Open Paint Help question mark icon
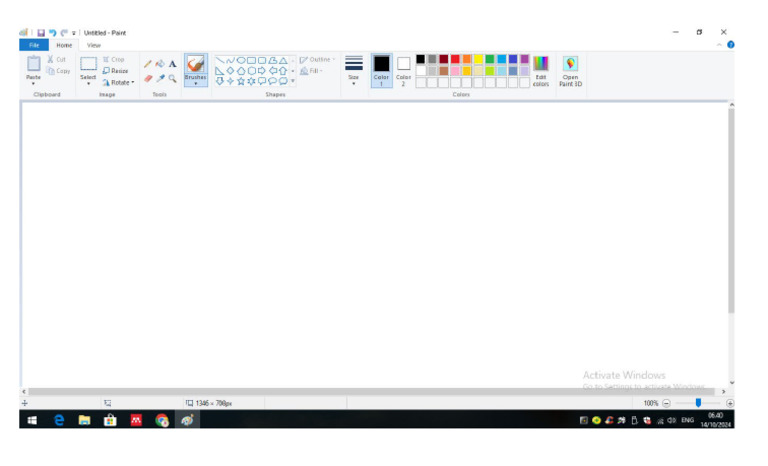 [x=730, y=45]
